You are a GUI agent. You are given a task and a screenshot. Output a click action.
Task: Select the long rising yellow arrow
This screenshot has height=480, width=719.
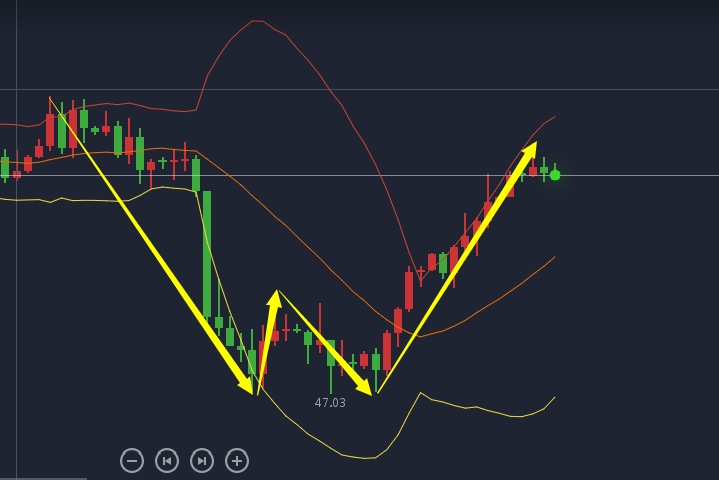pos(450,270)
